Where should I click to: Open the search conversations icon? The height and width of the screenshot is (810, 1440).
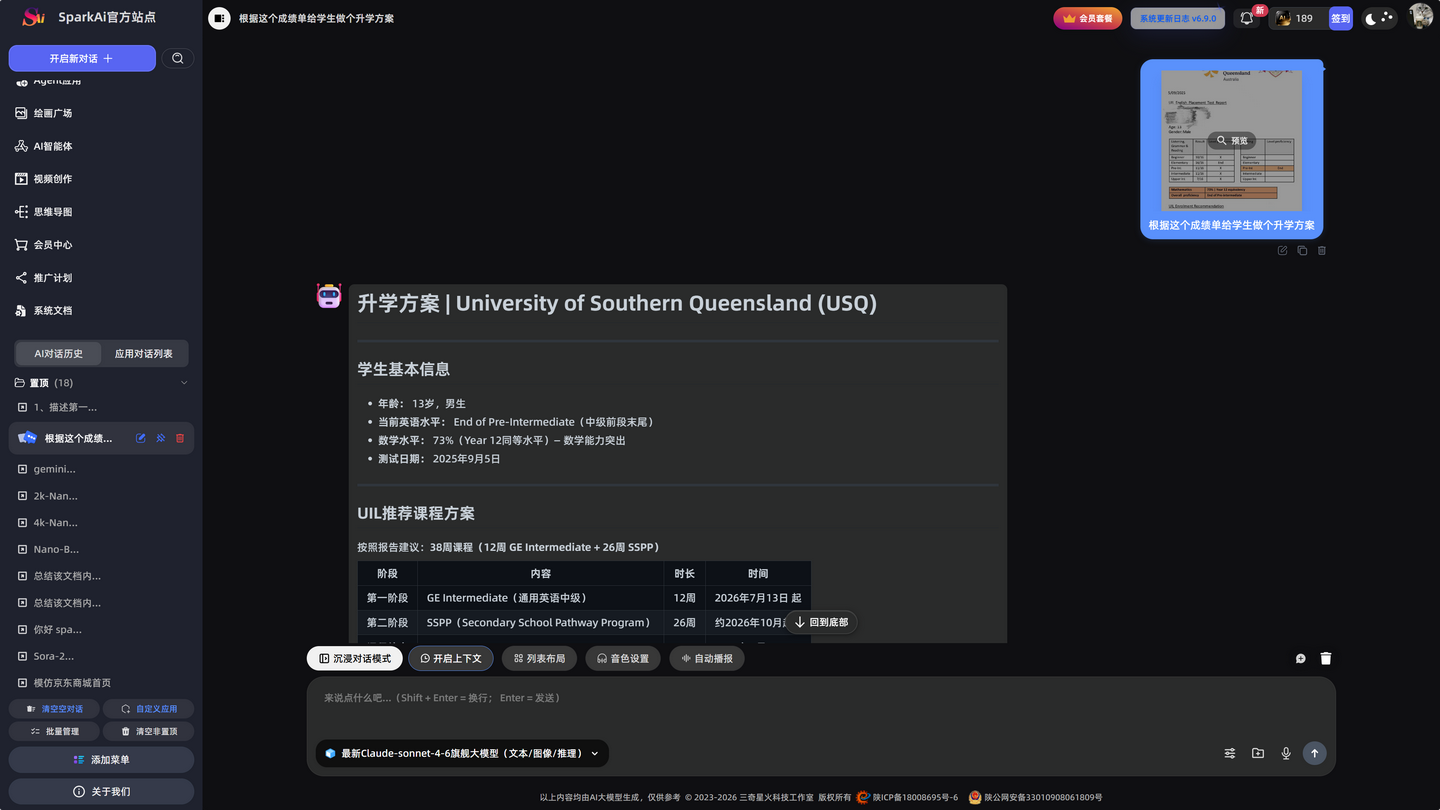tap(177, 58)
